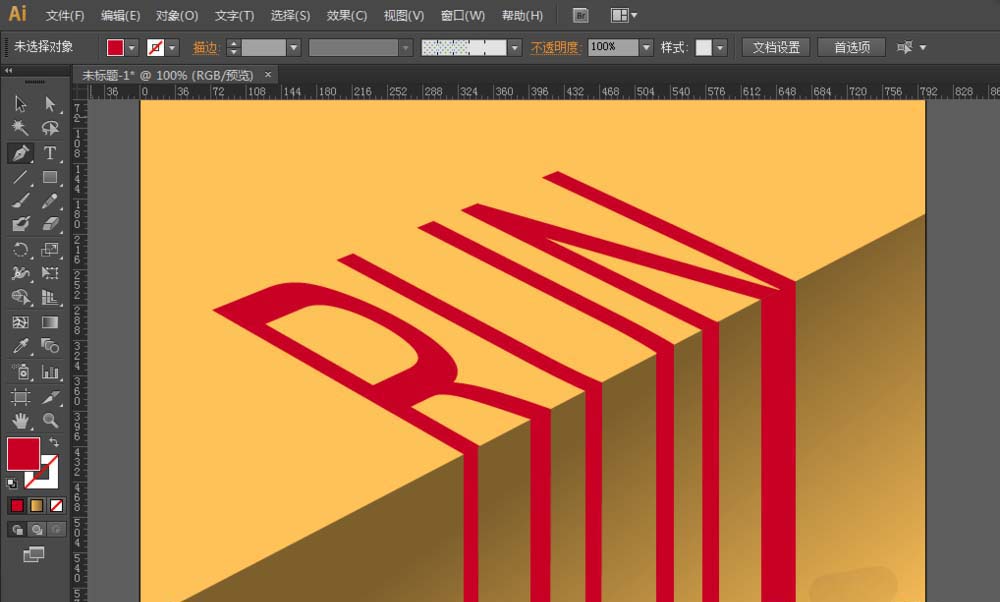Select the Zoom magnifier tool
The image size is (1000, 602).
tap(49, 421)
